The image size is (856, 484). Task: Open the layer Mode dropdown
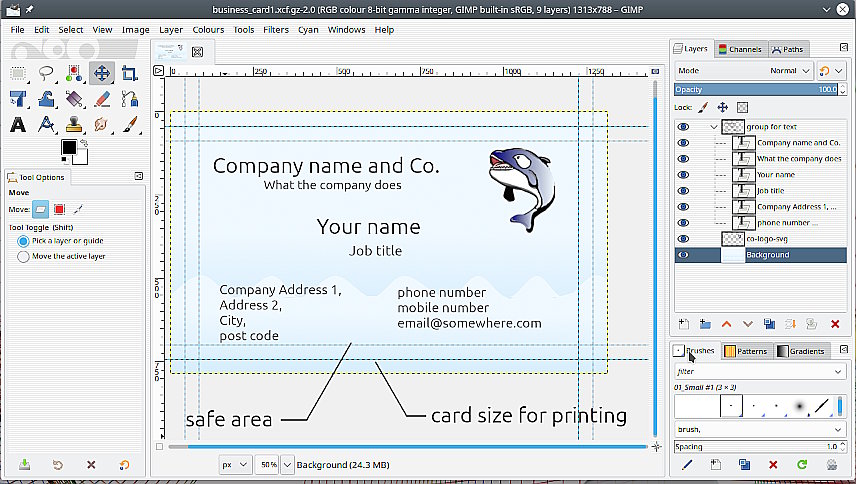pos(745,71)
